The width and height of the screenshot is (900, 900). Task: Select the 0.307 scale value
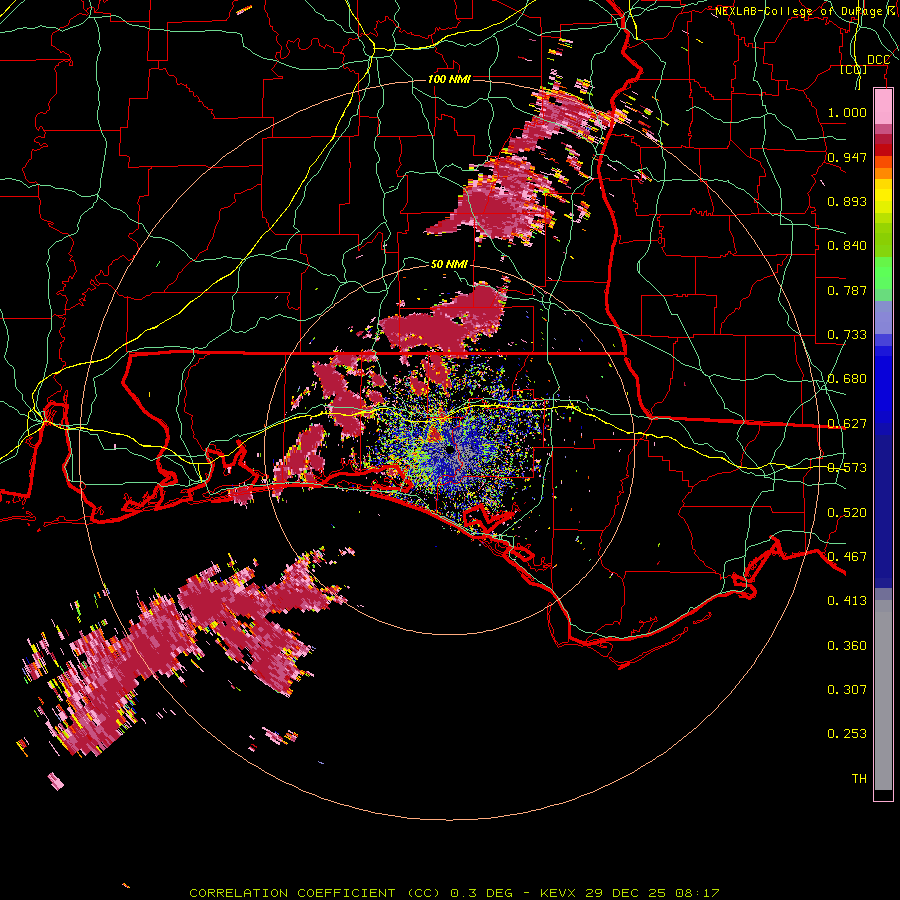[x=847, y=689]
